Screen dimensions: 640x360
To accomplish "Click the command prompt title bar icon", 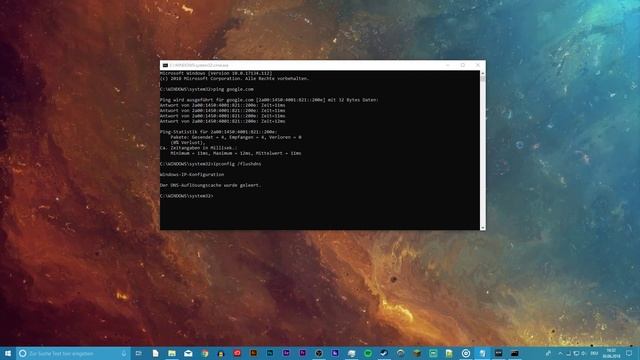I will pyautogui.click(x=165, y=65).
